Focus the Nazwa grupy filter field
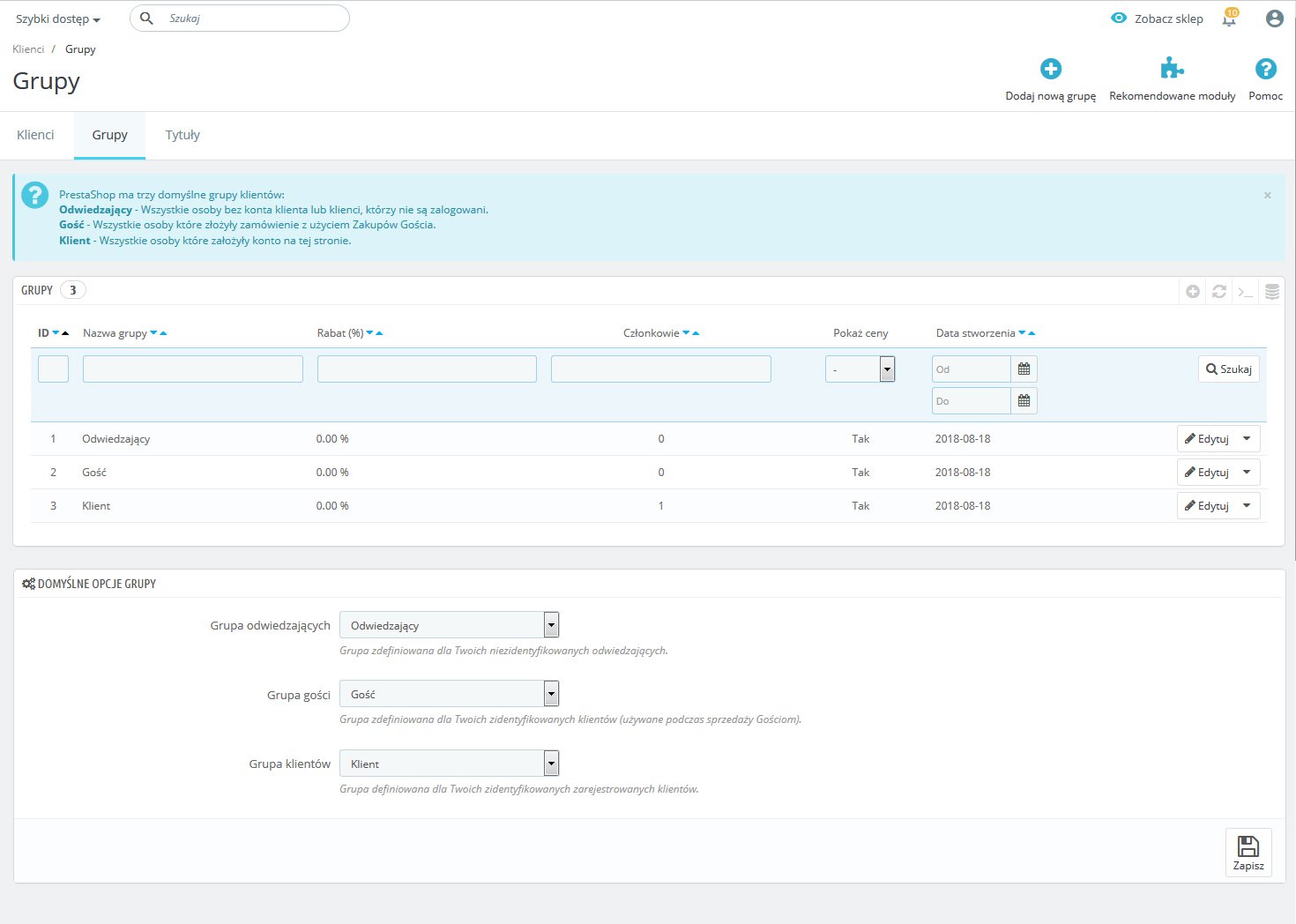 pos(192,369)
